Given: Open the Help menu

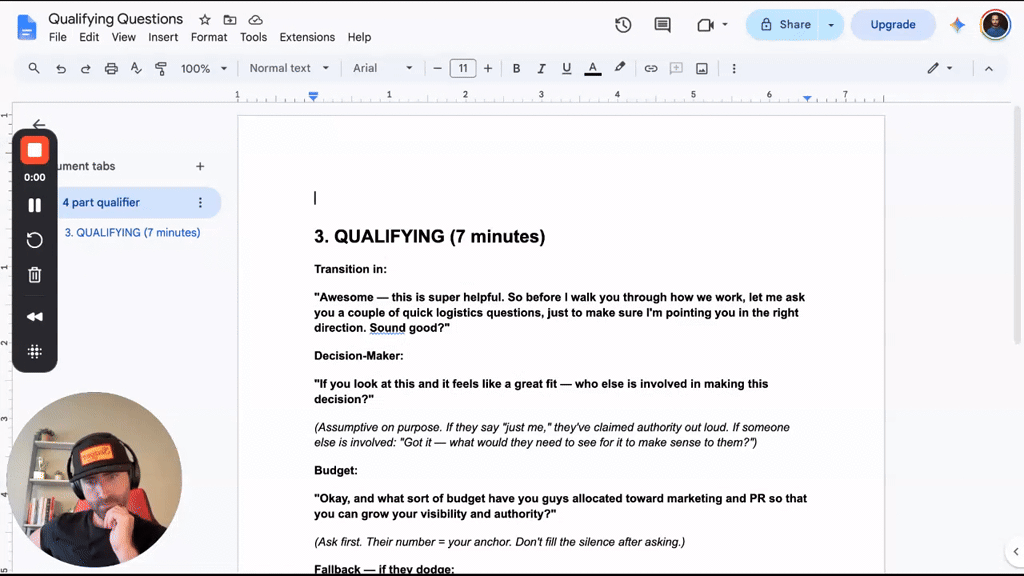Looking at the screenshot, I should (x=359, y=37).
